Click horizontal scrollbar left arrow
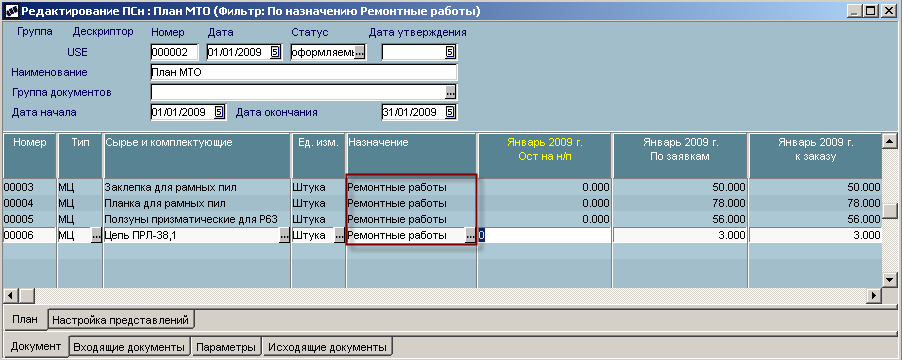902x360 pixels. (x=10, y=296)
